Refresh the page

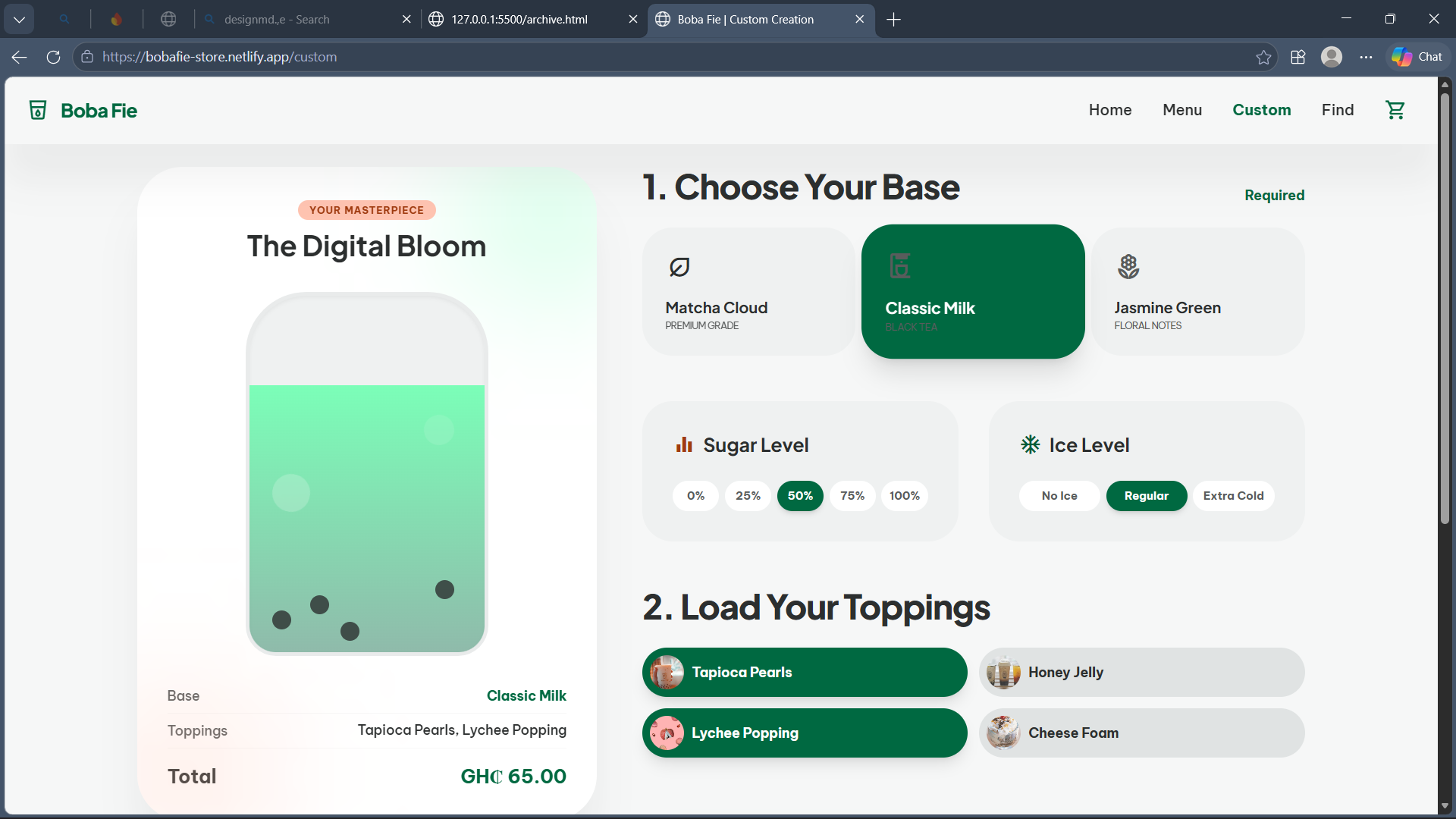click(53, 57)
